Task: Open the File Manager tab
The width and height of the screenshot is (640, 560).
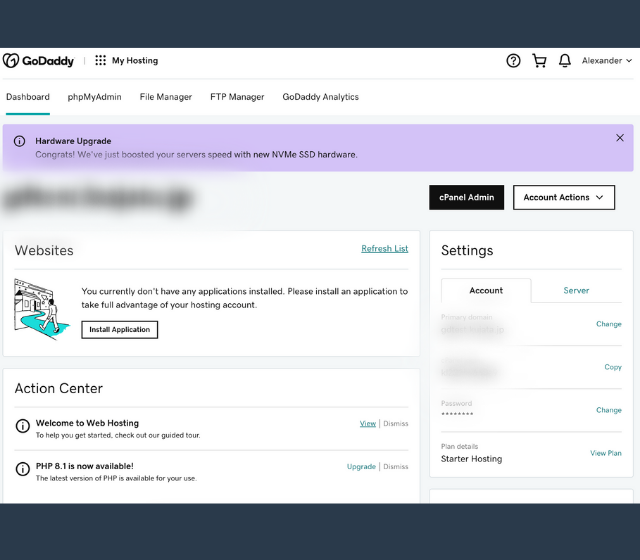Action: (x=165, y=97)
